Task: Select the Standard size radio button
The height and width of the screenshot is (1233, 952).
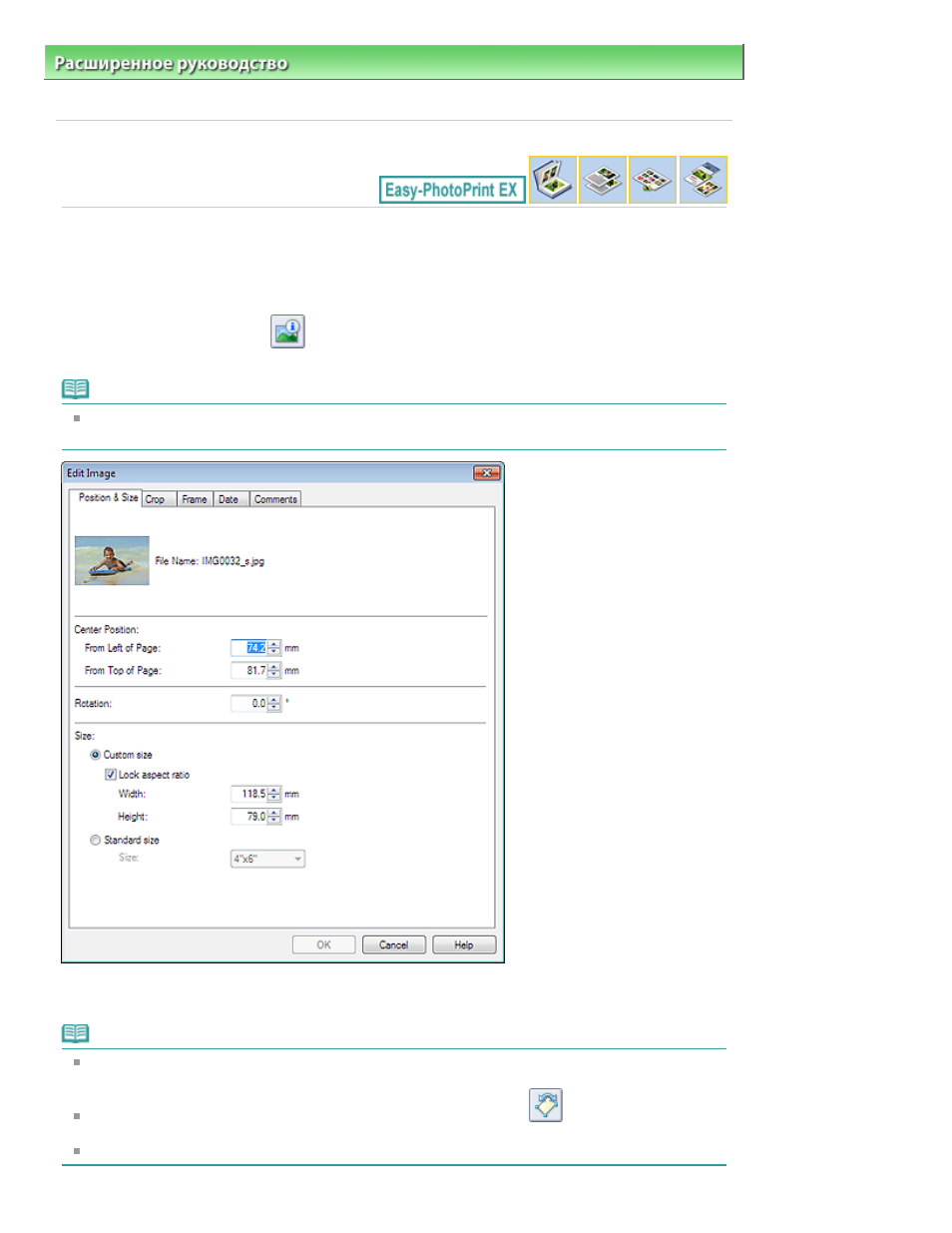Action: click(x=96, y=841)
